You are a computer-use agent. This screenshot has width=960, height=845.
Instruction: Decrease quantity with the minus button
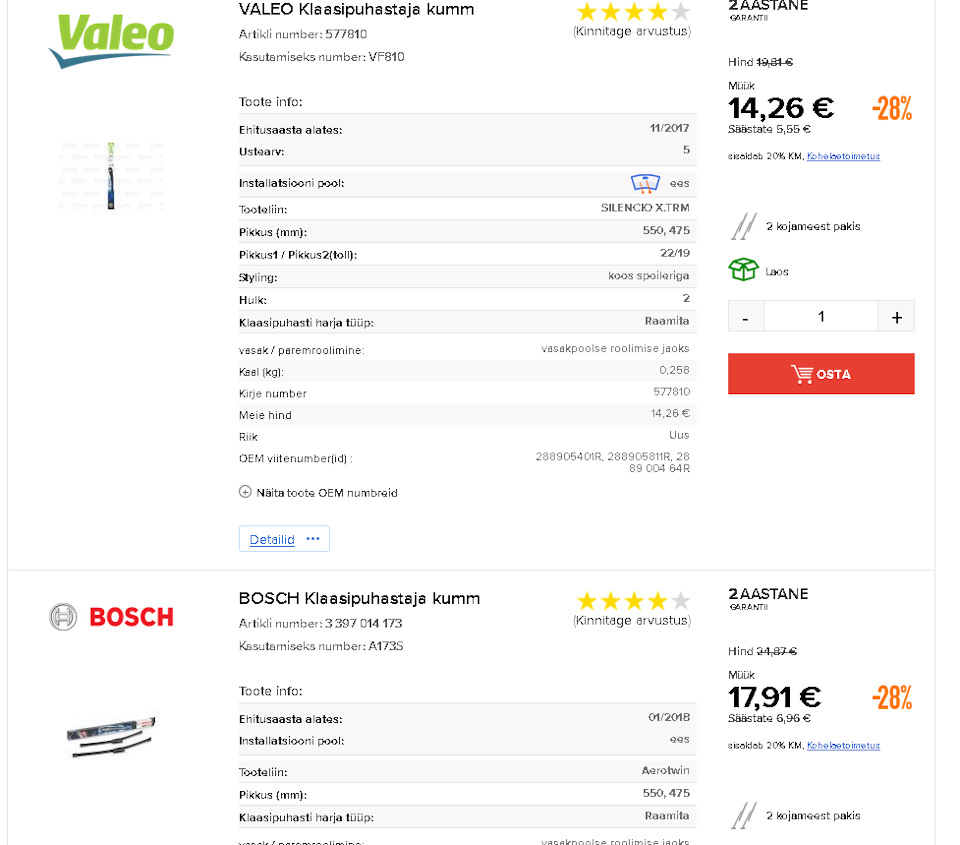click(x=746, y=317)
